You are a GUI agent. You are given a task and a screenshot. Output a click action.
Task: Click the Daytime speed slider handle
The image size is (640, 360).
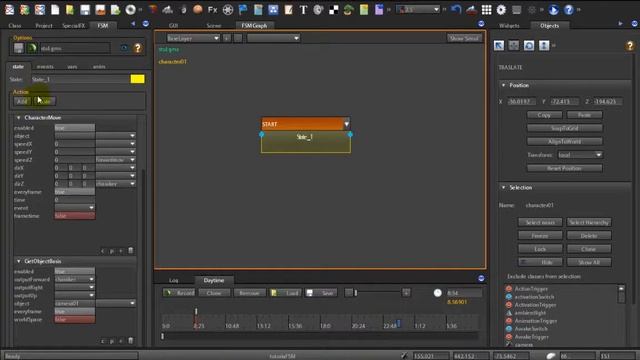click(x=356, y=293)
